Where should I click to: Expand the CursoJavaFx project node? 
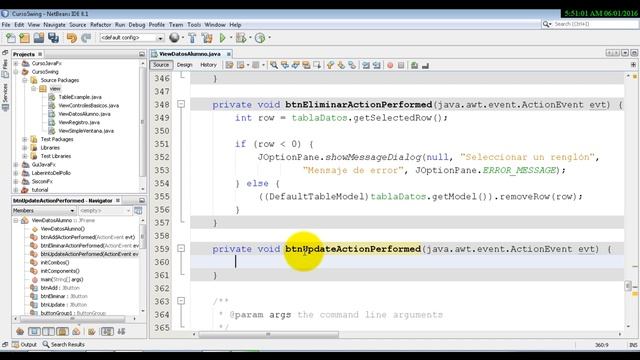[16, 63]
